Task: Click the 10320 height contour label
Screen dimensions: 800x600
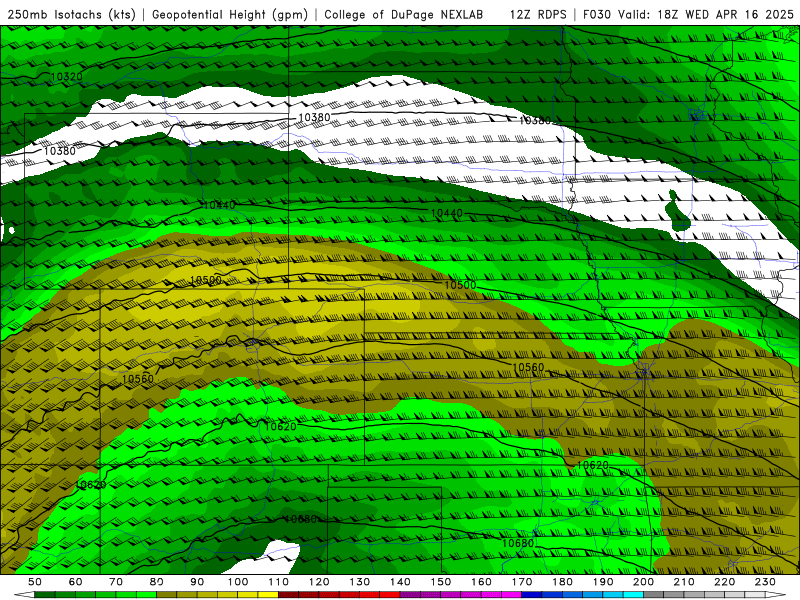Action: click(66, 77)
